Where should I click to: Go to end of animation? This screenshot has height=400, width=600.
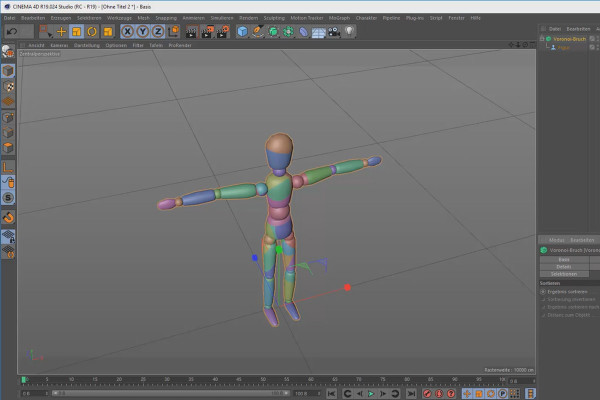[x=411, y=393]
